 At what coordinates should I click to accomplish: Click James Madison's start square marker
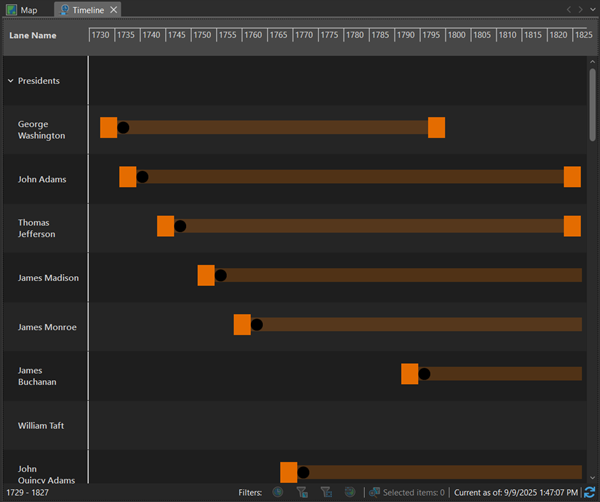tap(206, 275)
